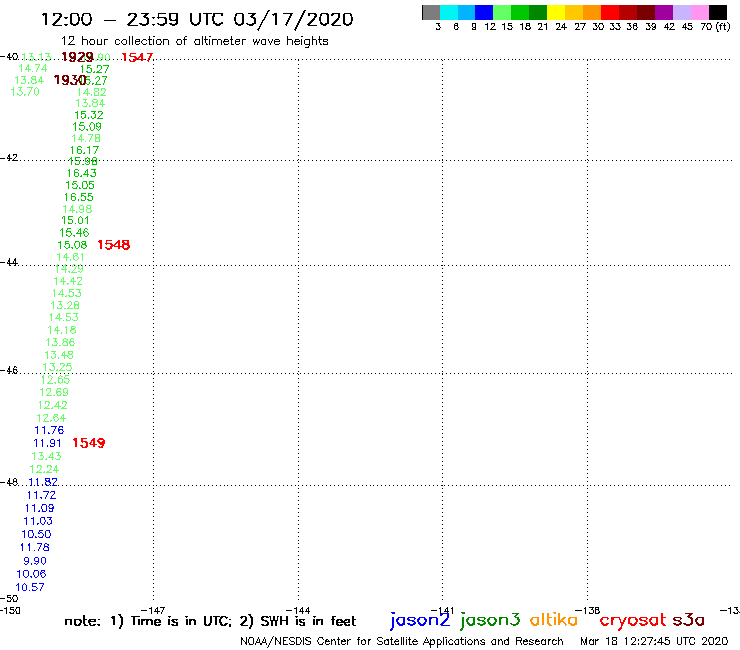Click the 14.61 wave height value
This screenshot has height=650, width=740.
(x=70, y=257)
